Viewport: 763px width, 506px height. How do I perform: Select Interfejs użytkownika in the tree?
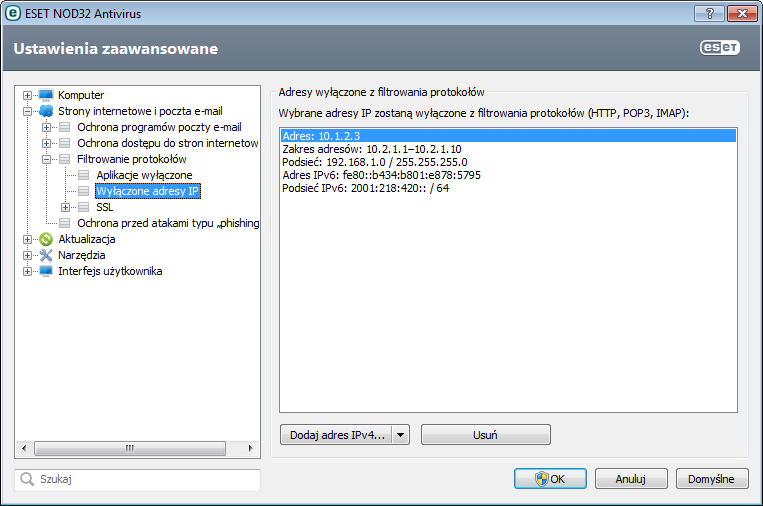(110, 271)
